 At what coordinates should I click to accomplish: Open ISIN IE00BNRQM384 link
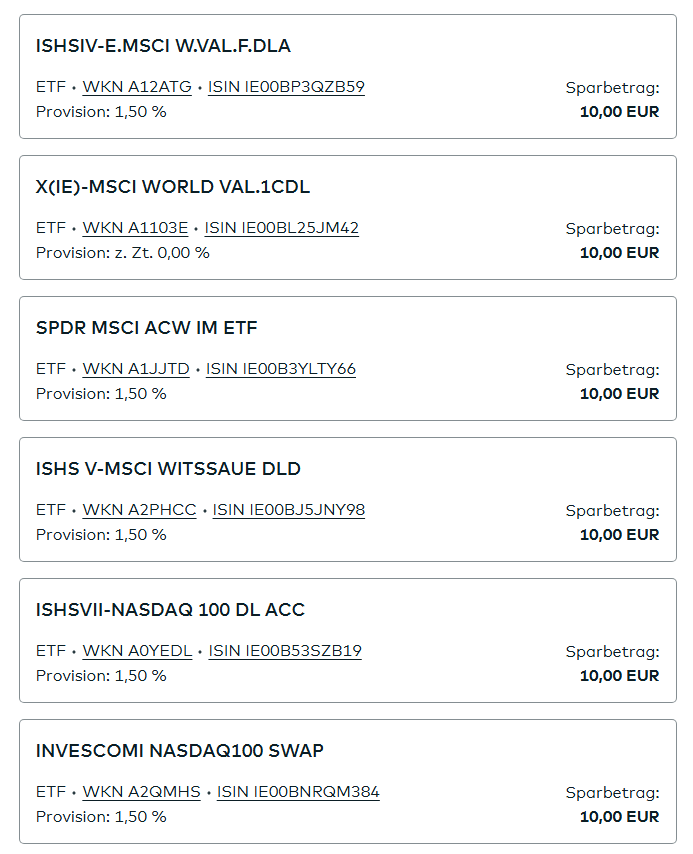[x=298, y=792]
